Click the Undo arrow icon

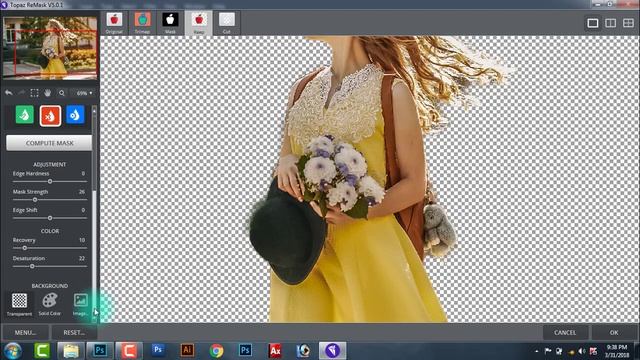pos(9,93)
